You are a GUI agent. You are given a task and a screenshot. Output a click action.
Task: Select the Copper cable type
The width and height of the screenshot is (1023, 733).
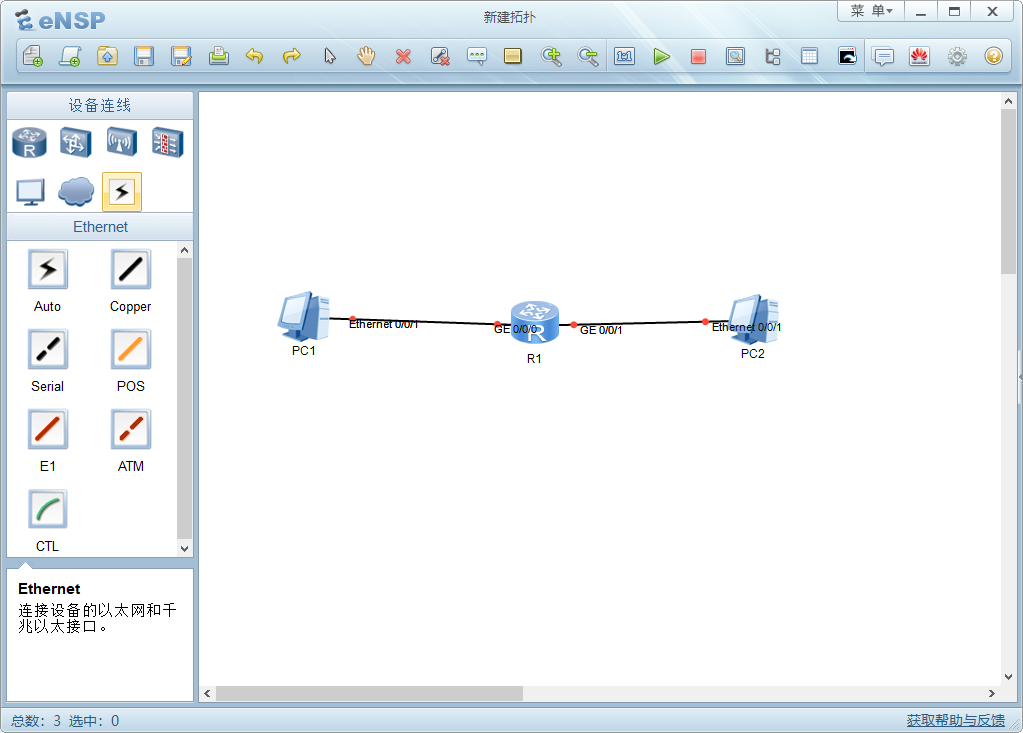point(131,270)
